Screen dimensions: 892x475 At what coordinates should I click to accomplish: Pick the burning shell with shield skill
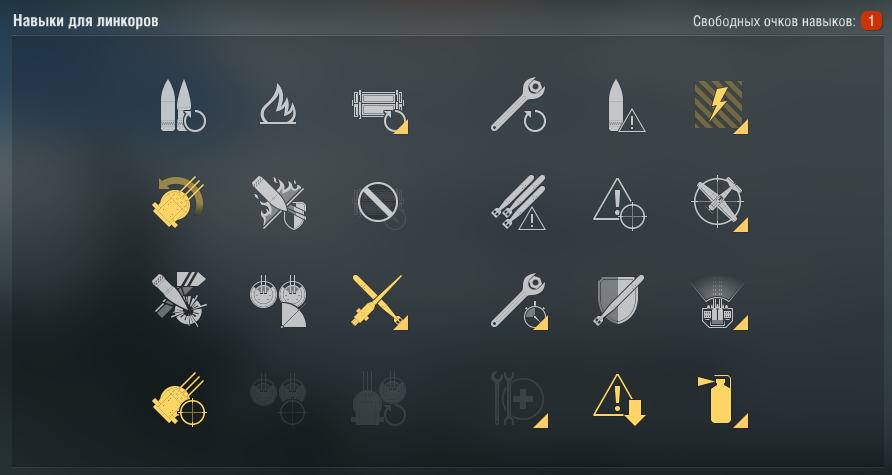[279, 202]
